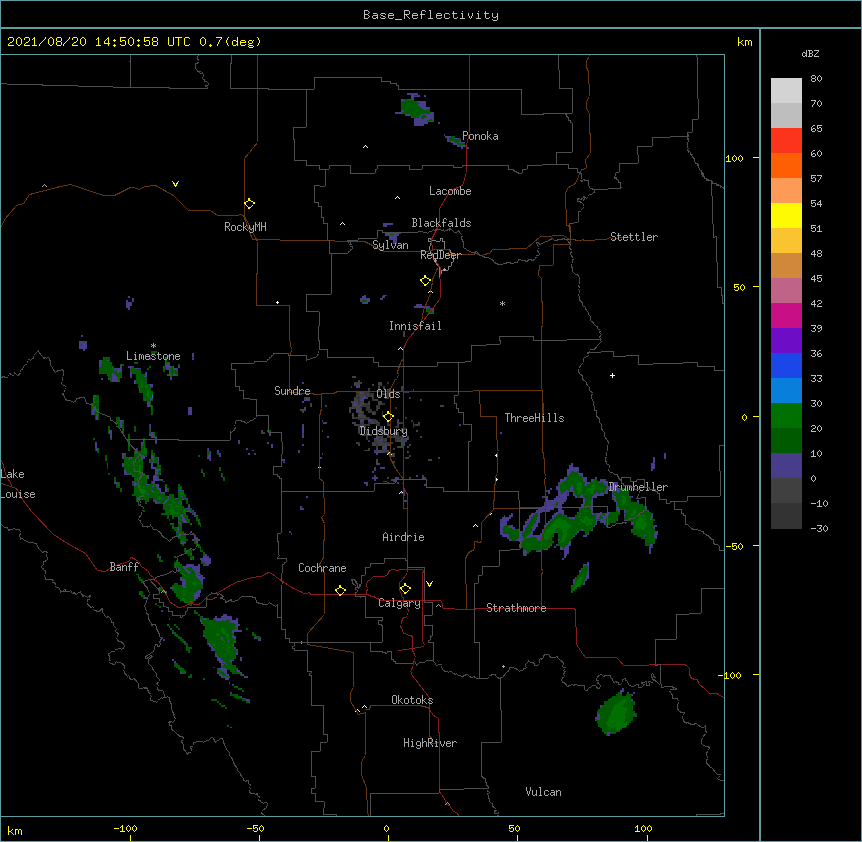Click the yellow diamond marker near RockyMH

pyautogui.click(x=249, y=204)
